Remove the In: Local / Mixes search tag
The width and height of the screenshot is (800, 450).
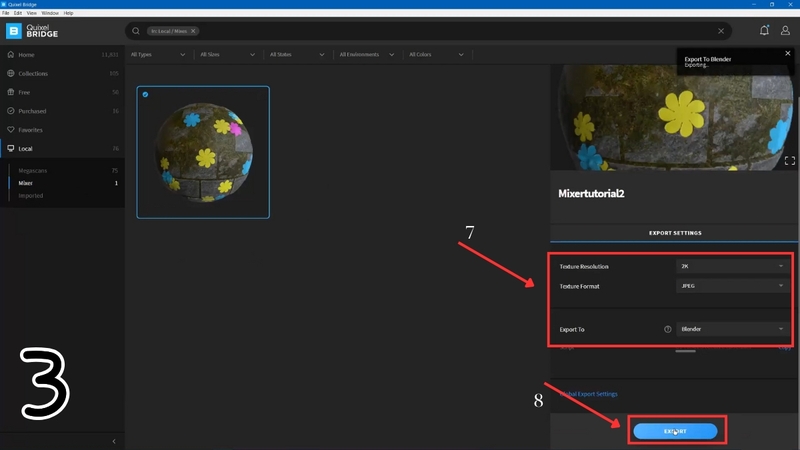pos(193,31)
